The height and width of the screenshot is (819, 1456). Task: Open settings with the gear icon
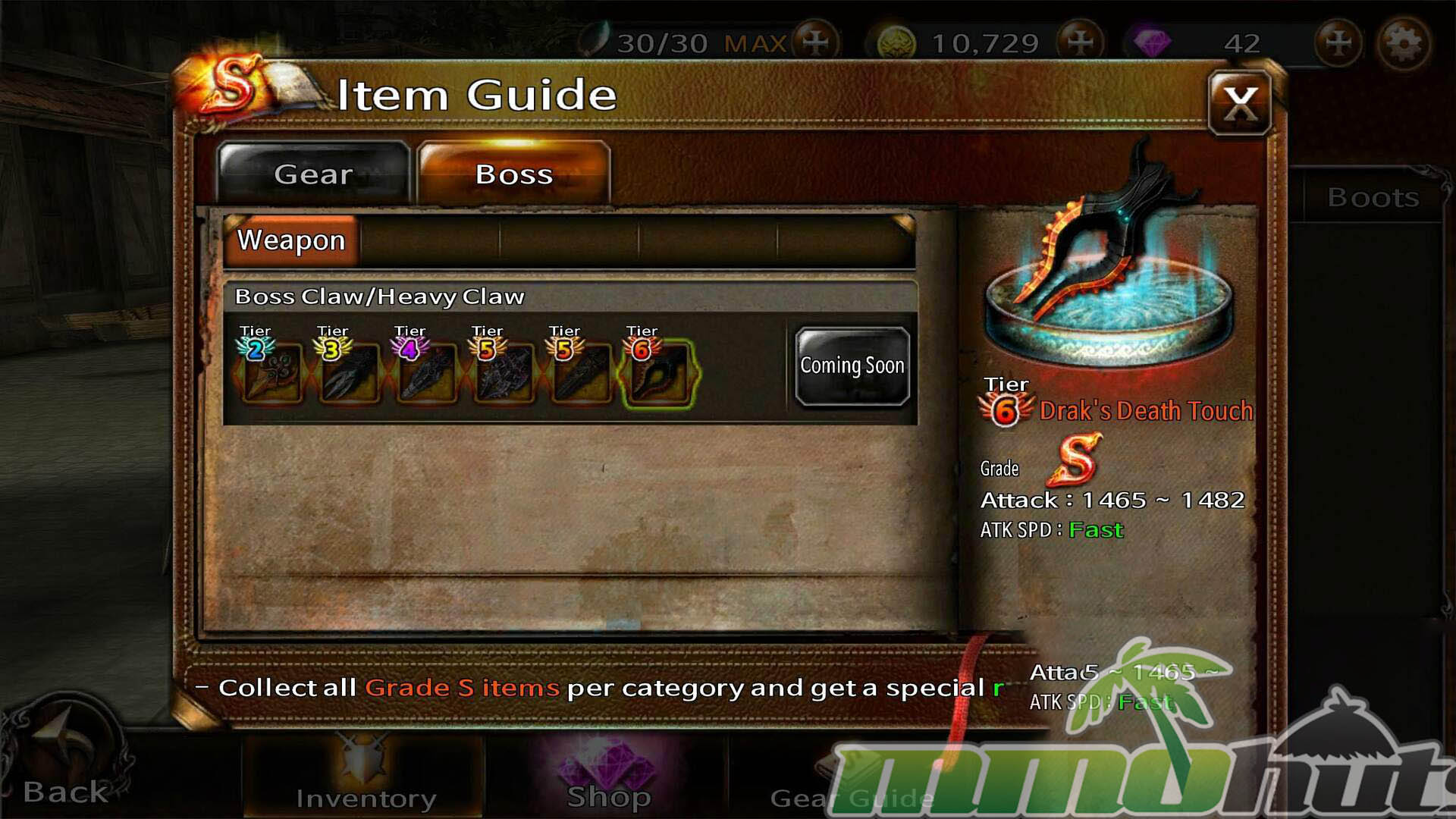pos(1404,44)
